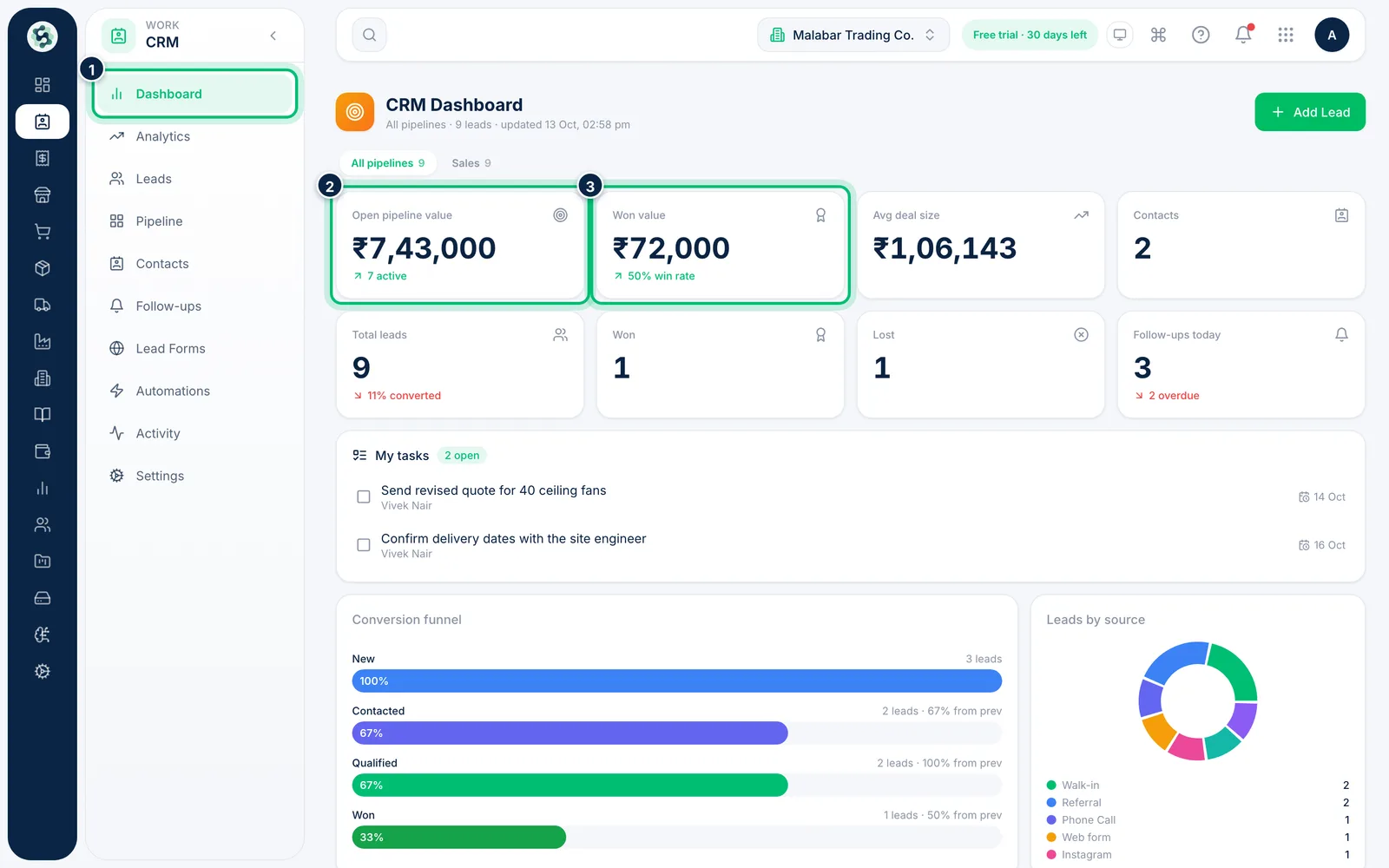Open Follow-ups in the CRM sidebar
Viewport: 1389px width, 868px height.
[x=195, y=306]
